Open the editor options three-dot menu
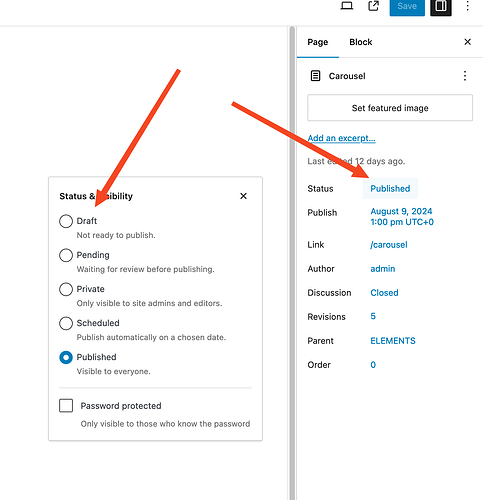Viewport: 483px width, 500px height. pyautogui.click(x=467, y=6)
